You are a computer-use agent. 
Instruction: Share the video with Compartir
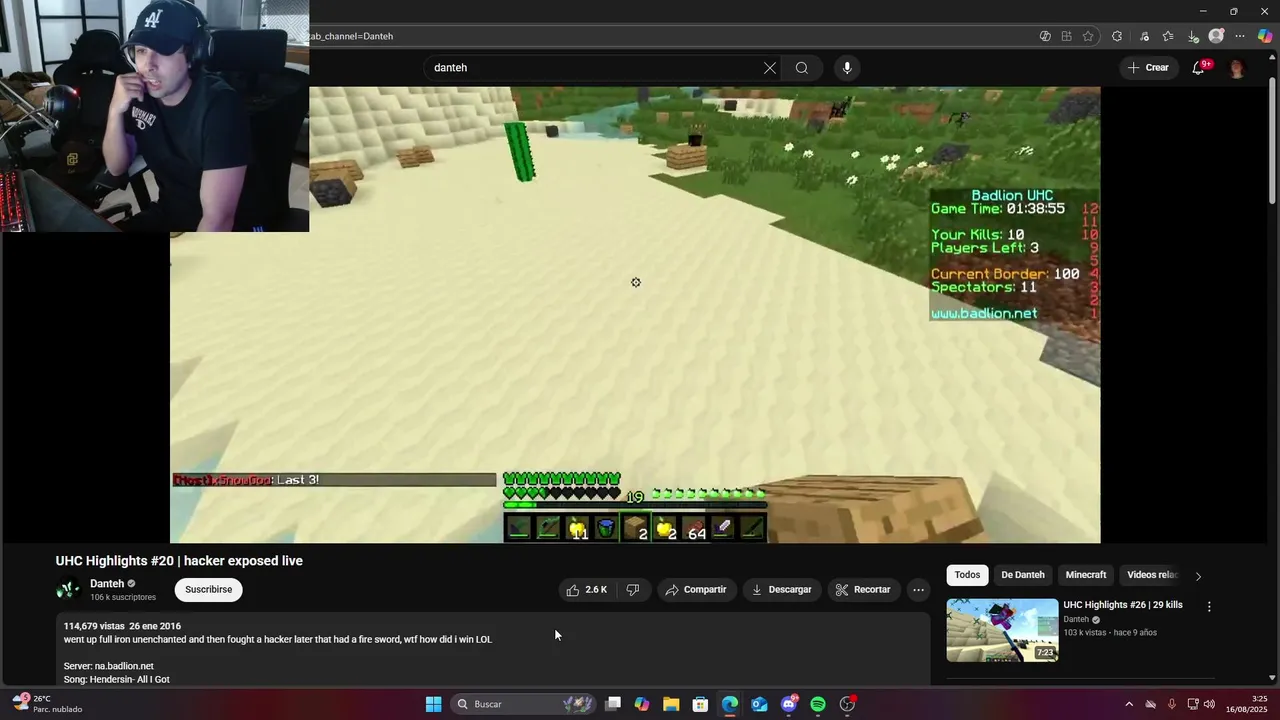(696, 590)
